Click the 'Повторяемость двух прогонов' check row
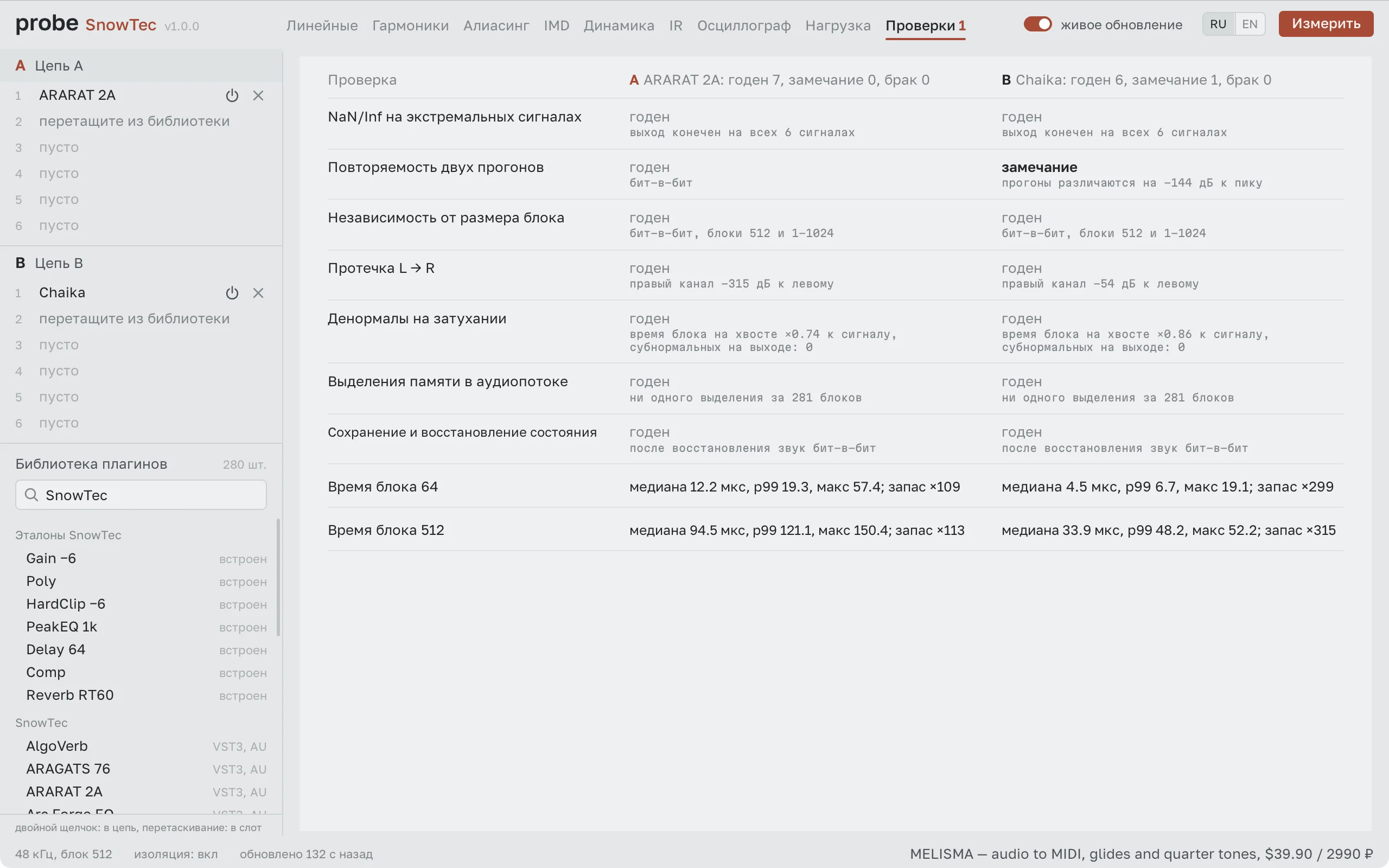The height and width of the screenshot is (868, 1389). [835, 175]
